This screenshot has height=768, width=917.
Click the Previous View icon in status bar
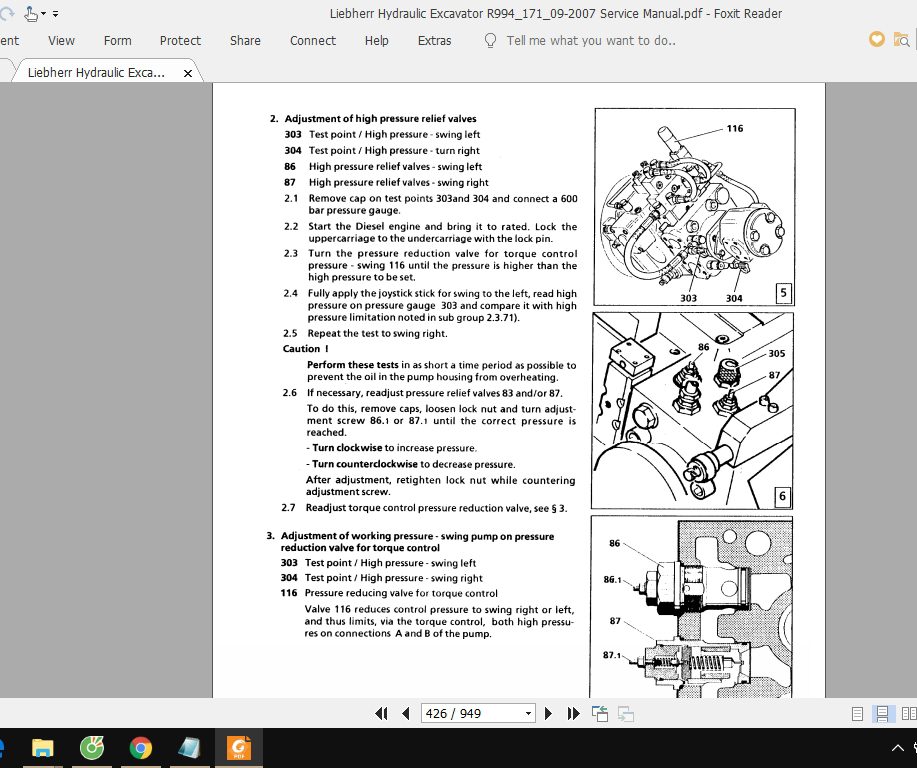(600, 714)
